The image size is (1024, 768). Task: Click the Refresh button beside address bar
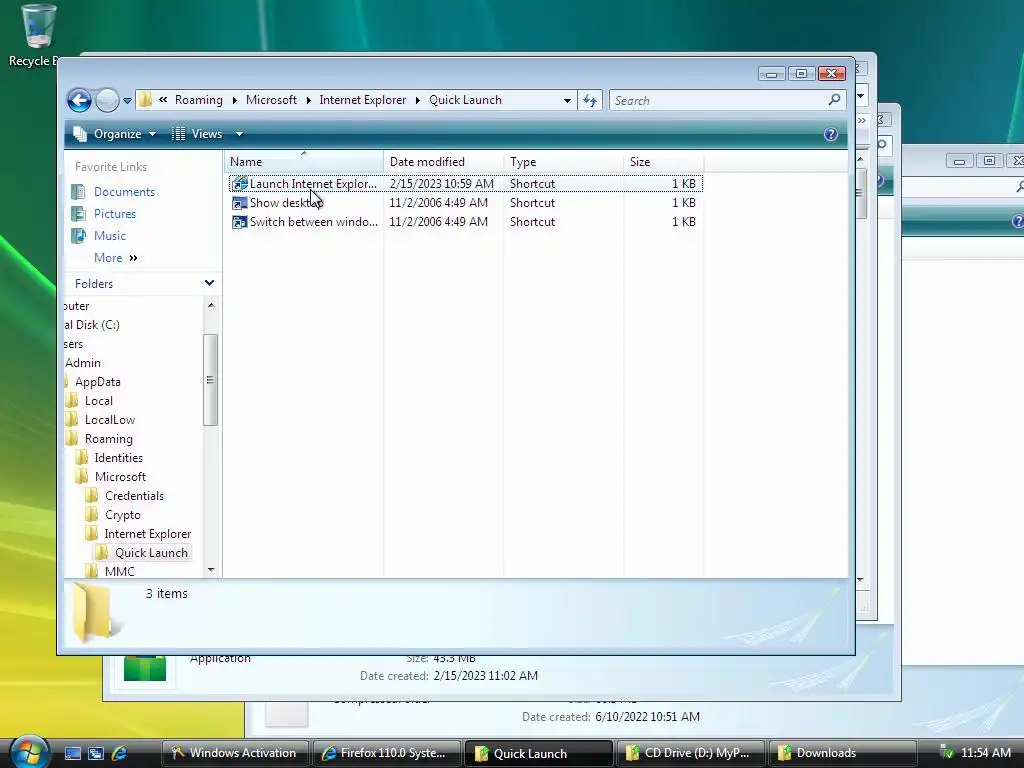point(590,101)
